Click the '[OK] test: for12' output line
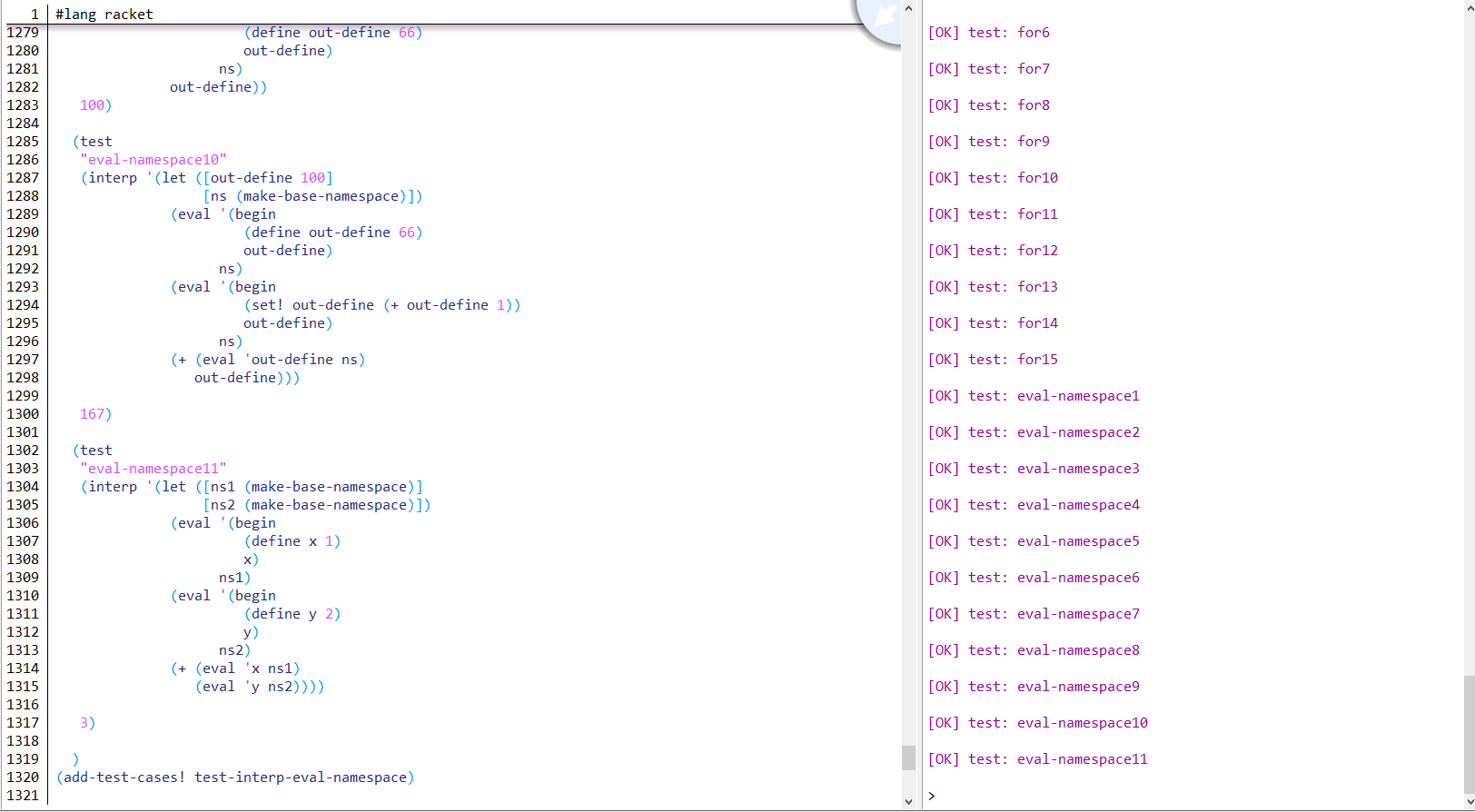 coord(993,251)
